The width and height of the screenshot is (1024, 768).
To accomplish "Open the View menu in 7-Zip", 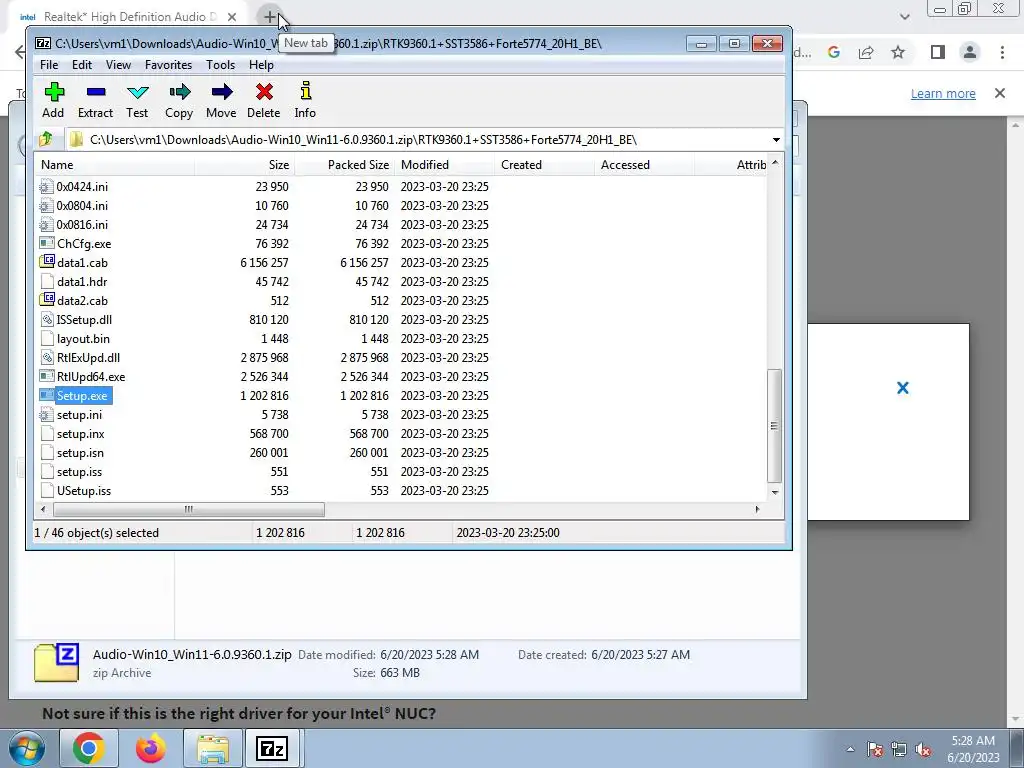I will pyautogui.click(x=118, y=65).
